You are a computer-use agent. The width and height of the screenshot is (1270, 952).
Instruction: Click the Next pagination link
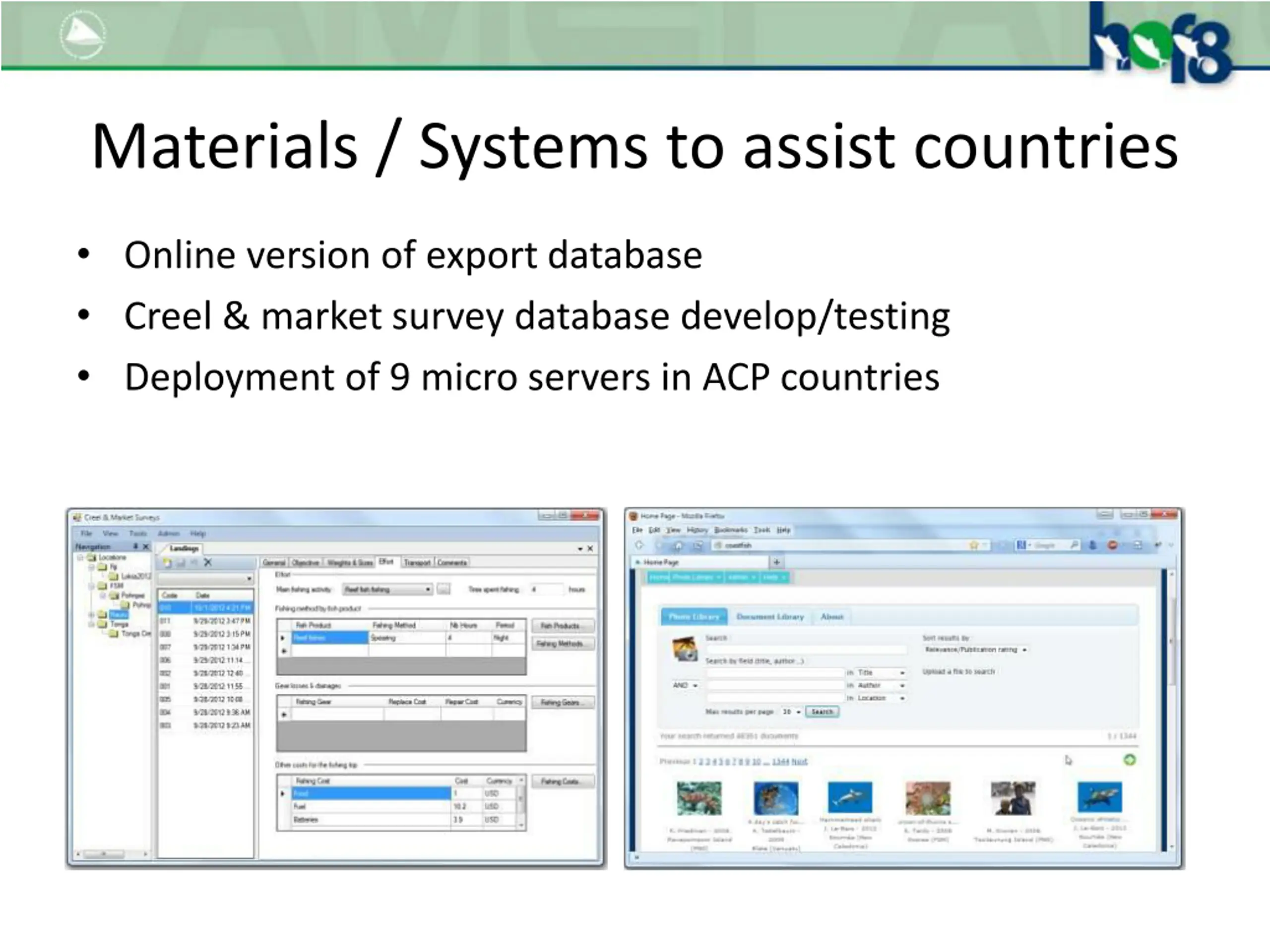[x=799, y=762]
